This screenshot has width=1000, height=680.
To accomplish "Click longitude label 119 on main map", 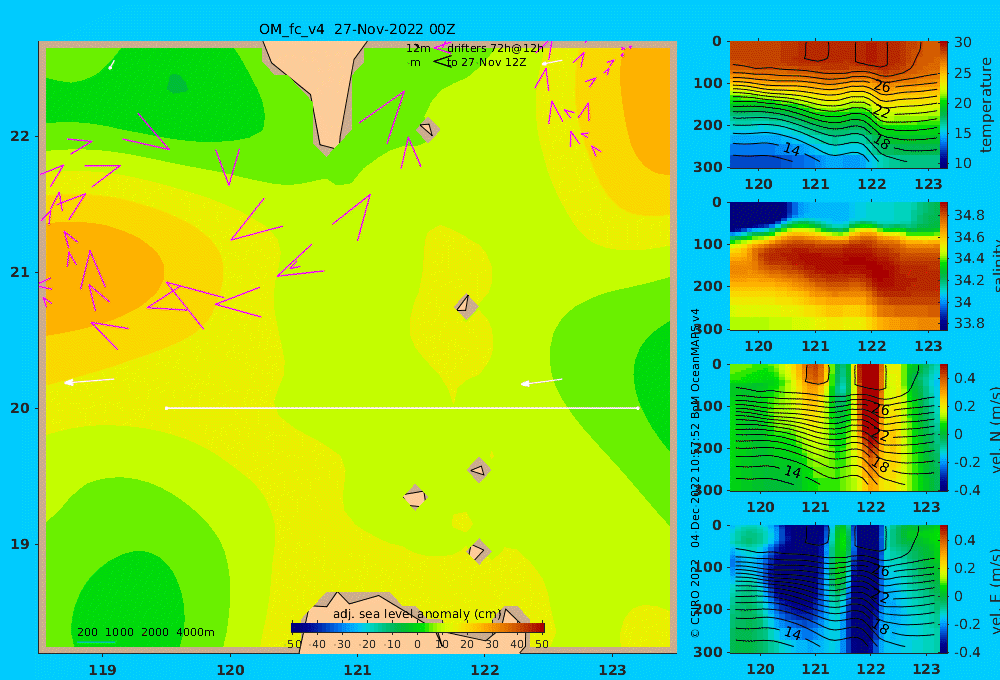I will pyautogui.click(x=103, y=670).
